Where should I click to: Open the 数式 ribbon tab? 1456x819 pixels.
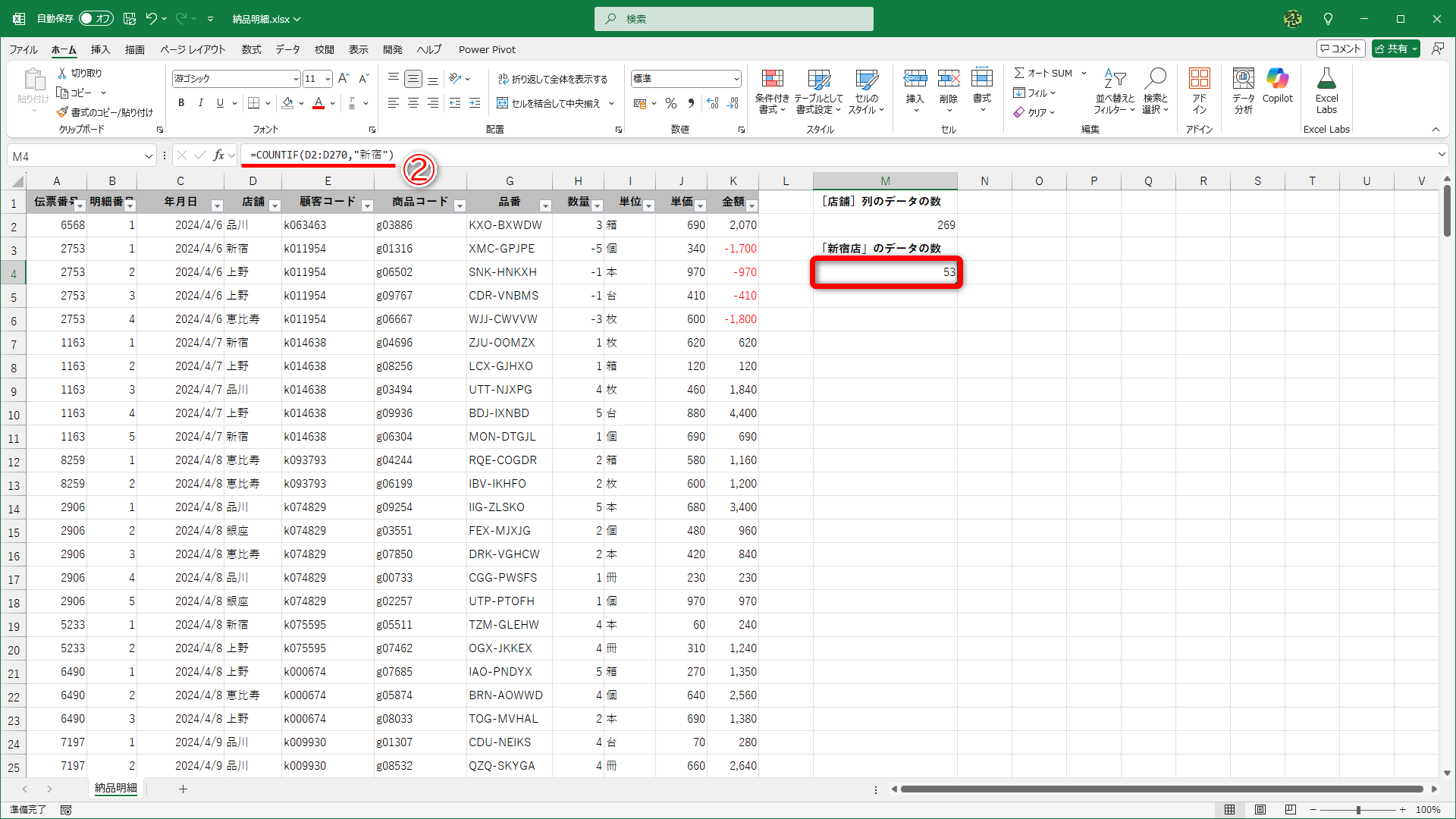click(x=251, y=49)
